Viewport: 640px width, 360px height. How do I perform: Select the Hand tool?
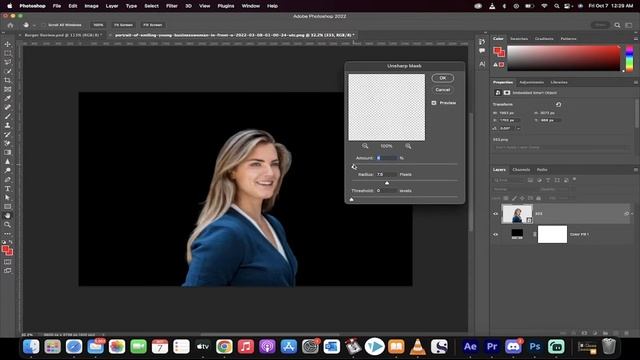coord(7,216)
